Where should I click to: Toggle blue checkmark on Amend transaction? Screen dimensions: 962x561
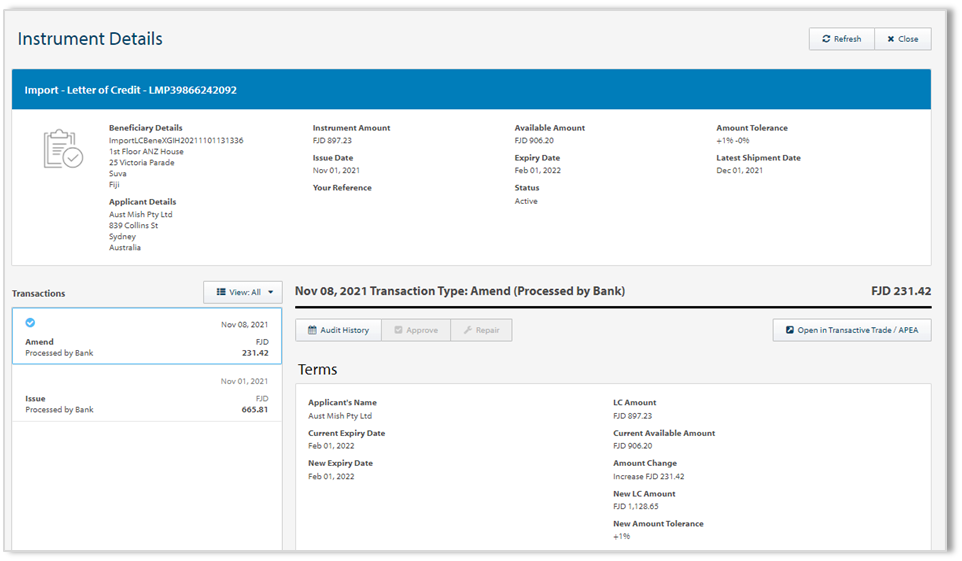click(30, 323)
